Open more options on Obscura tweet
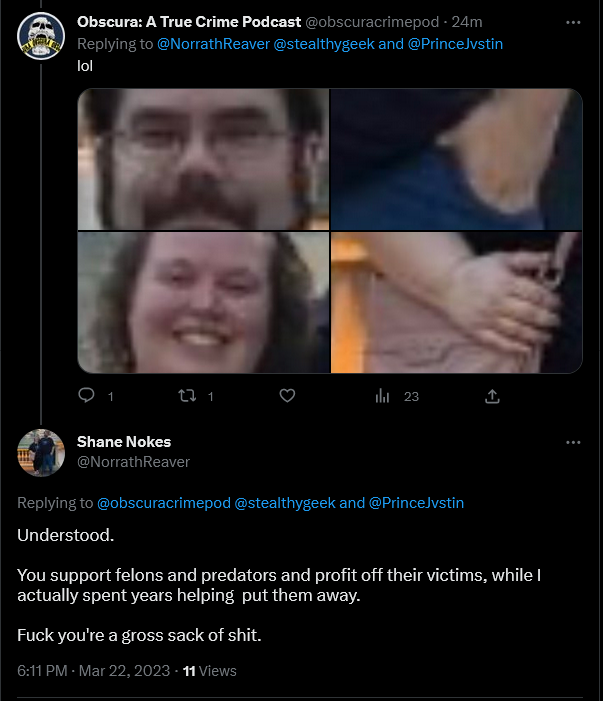 (573, 22)
